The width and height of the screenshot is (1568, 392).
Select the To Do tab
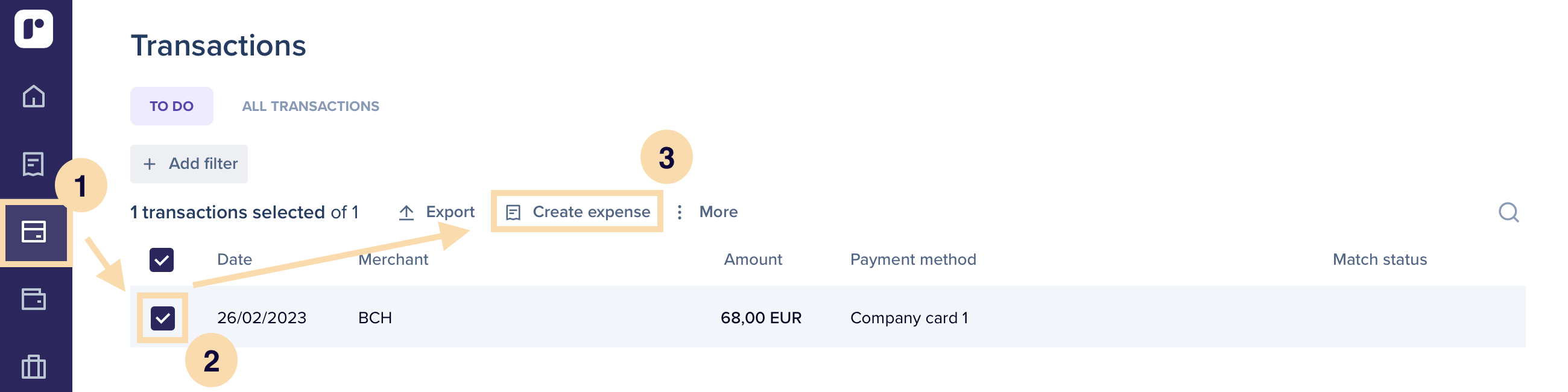click(x=172, y=107)
